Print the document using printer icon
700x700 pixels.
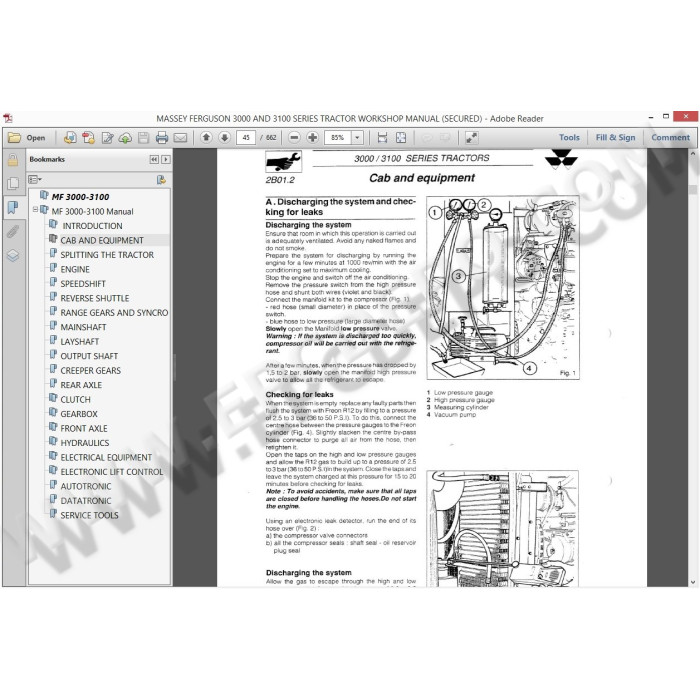162,138
